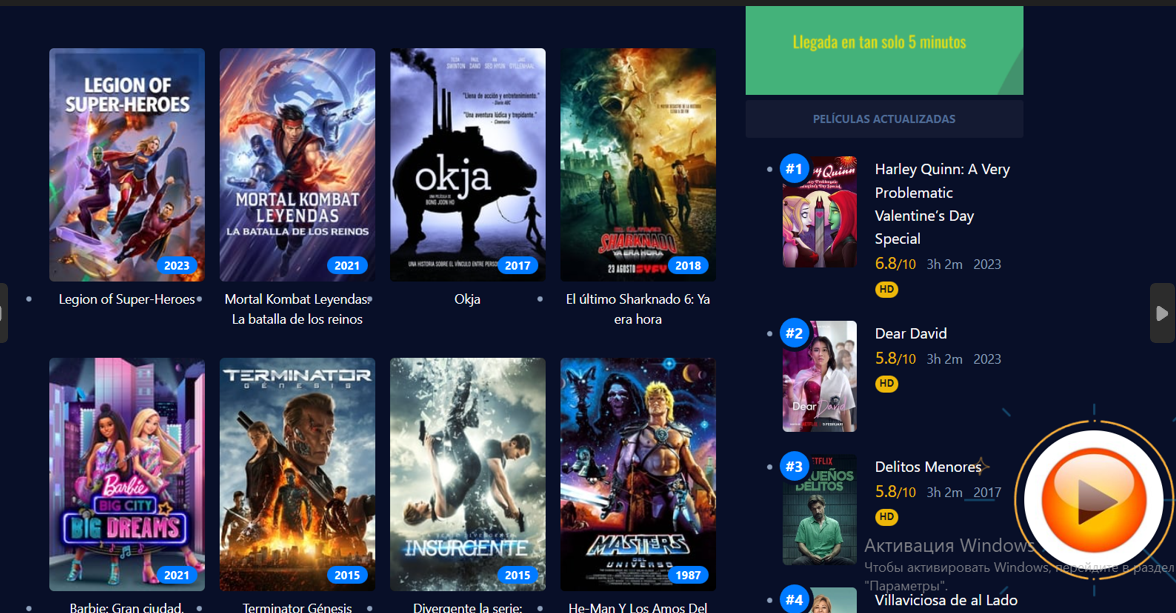Open the 'Terminator Génesis' title link
The height and width of the screenshot is (613, 1176).
click(297, 607)
